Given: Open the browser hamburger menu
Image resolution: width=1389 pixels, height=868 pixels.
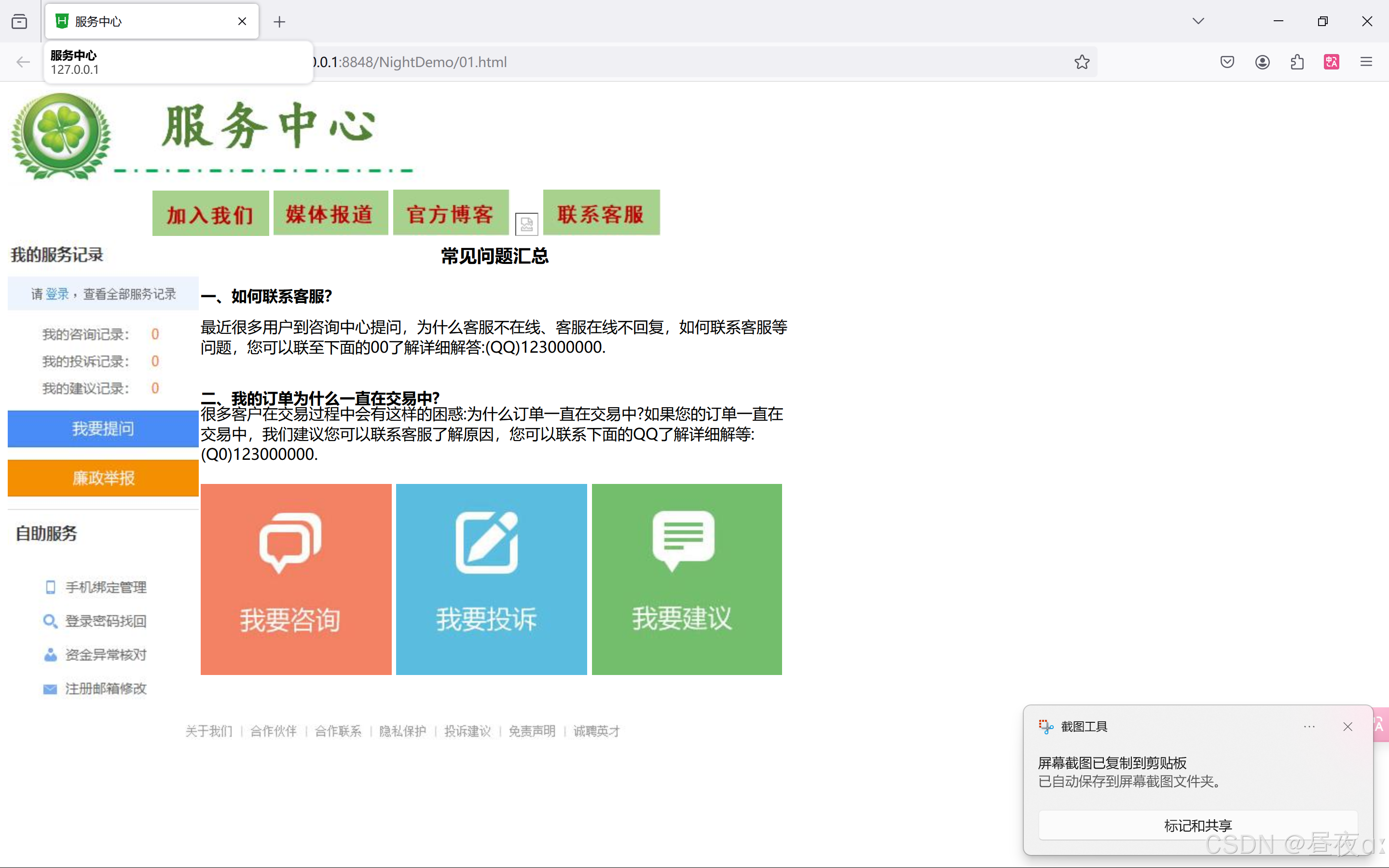Looking at the screenshot, I should click(x=1366, y=62).
